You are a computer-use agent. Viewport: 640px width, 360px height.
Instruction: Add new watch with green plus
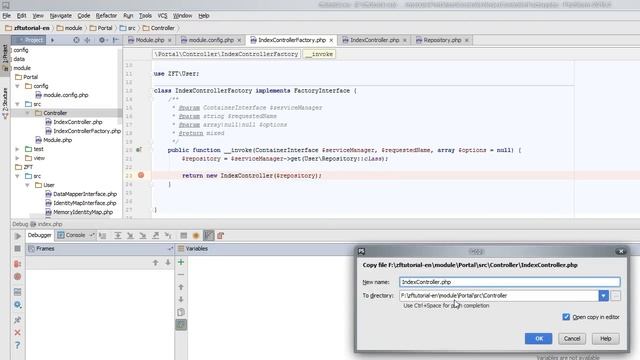click(x=181, y=262)
